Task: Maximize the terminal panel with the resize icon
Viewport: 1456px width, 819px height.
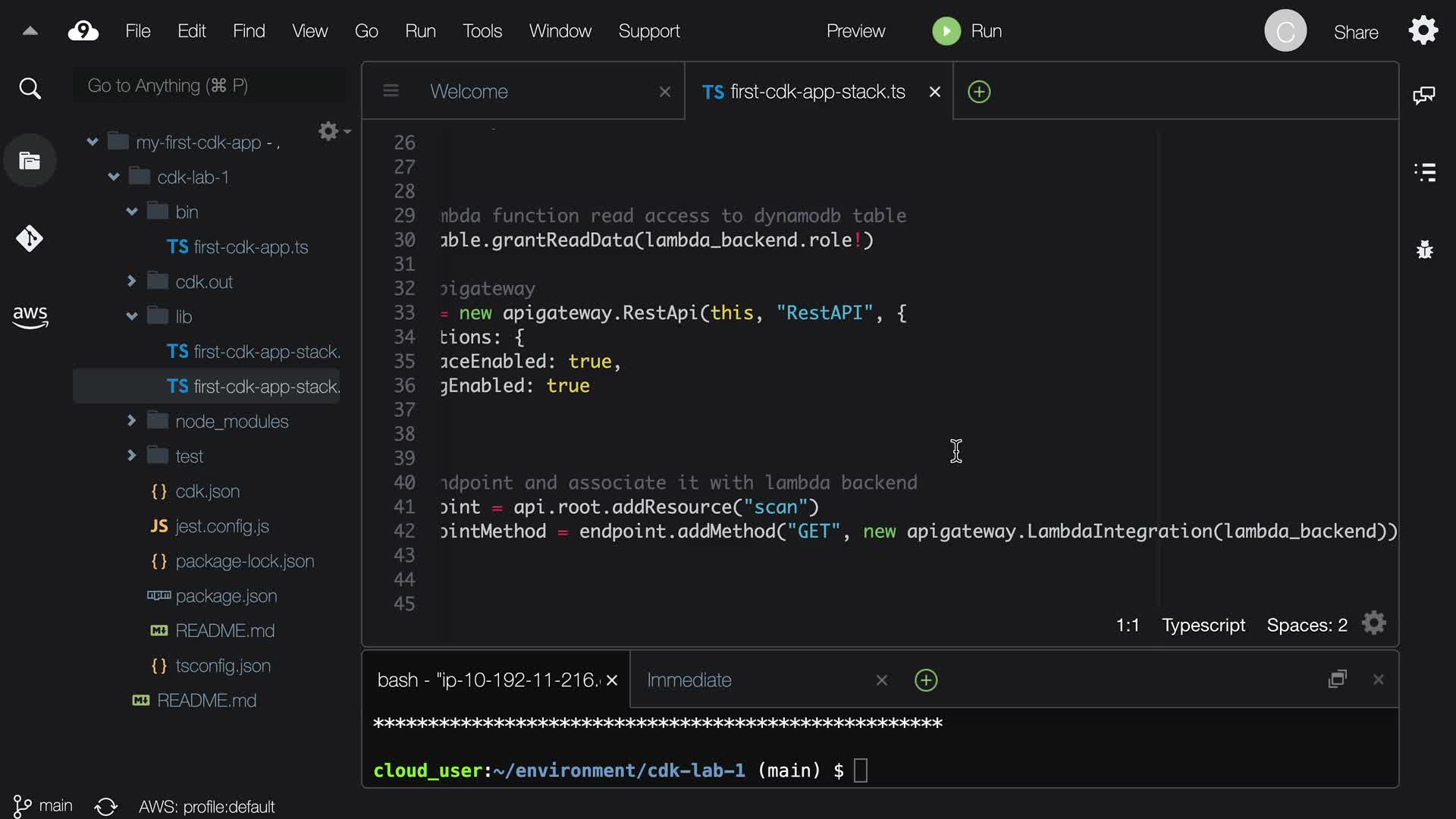Action: pos(1337,679)
